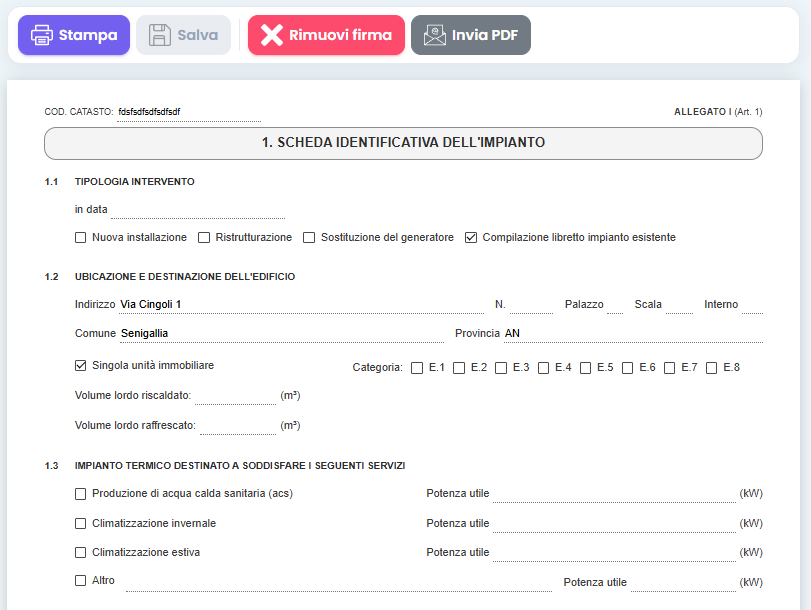The width and height of the screenshot is (811, 610).
Task: Select category E.1 checkbox
Action: click(x=417, y=368)
